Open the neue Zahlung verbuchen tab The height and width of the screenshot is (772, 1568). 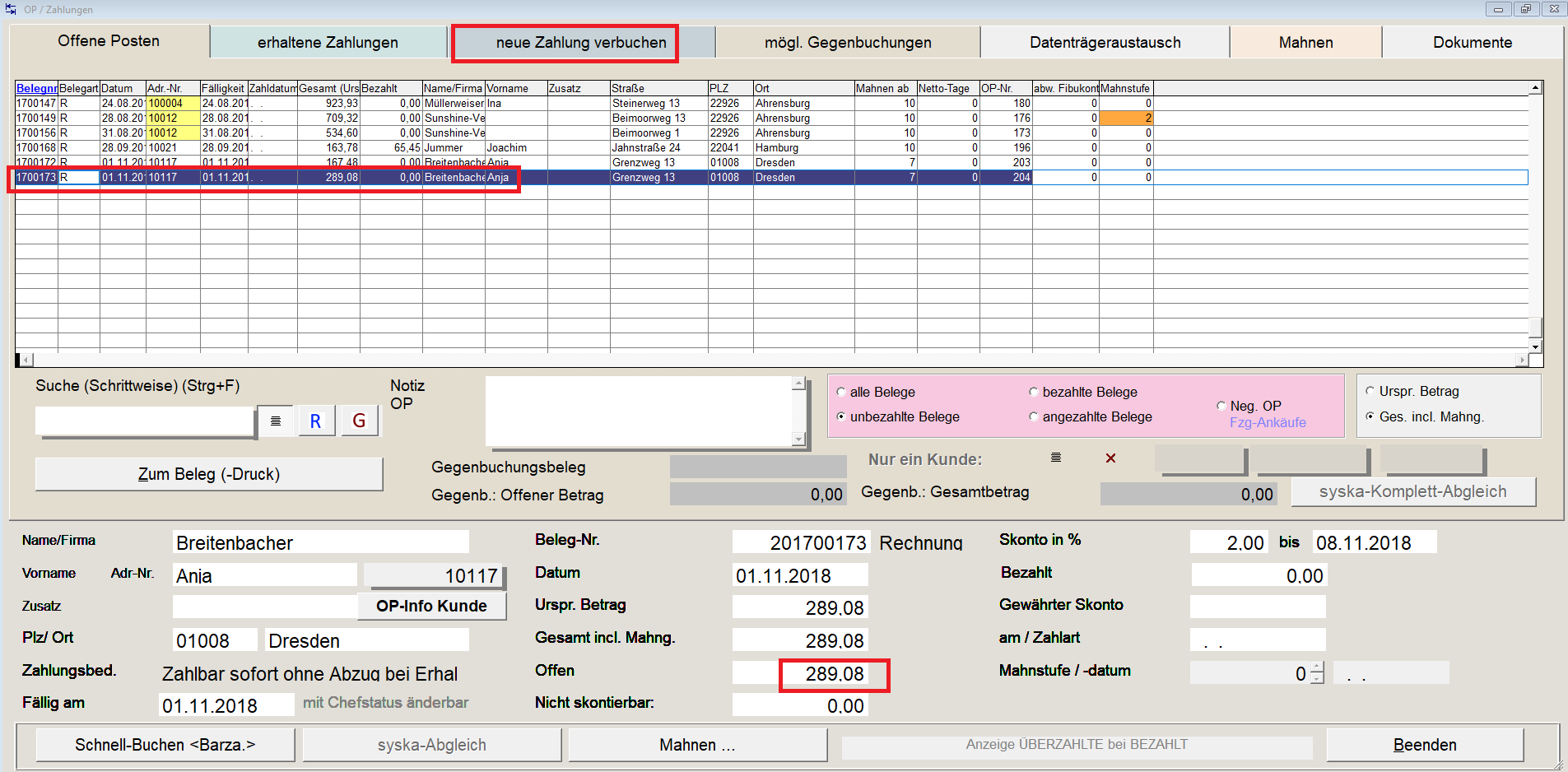(x=581, y=42)
